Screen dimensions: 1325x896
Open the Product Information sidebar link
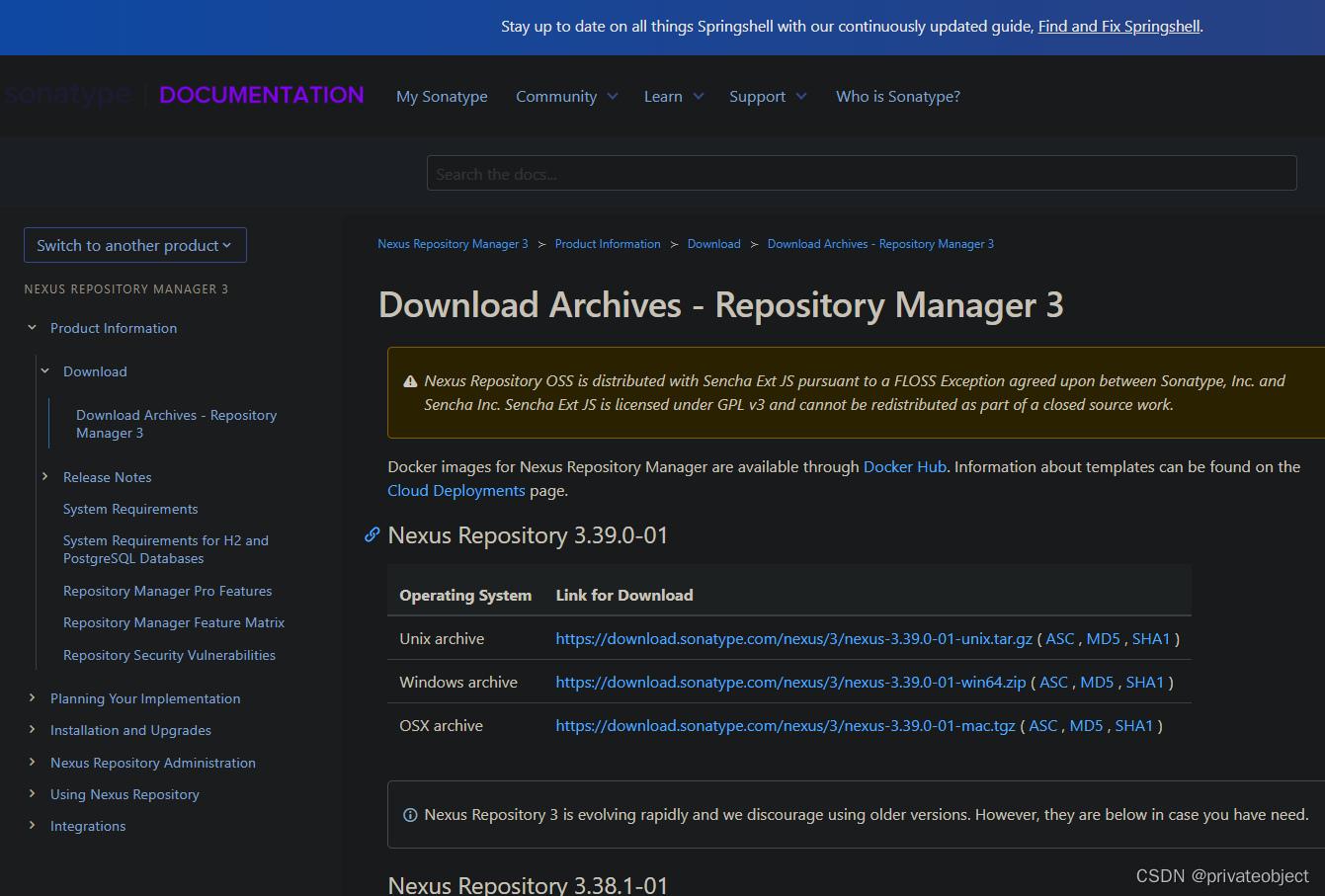point(114,328)
